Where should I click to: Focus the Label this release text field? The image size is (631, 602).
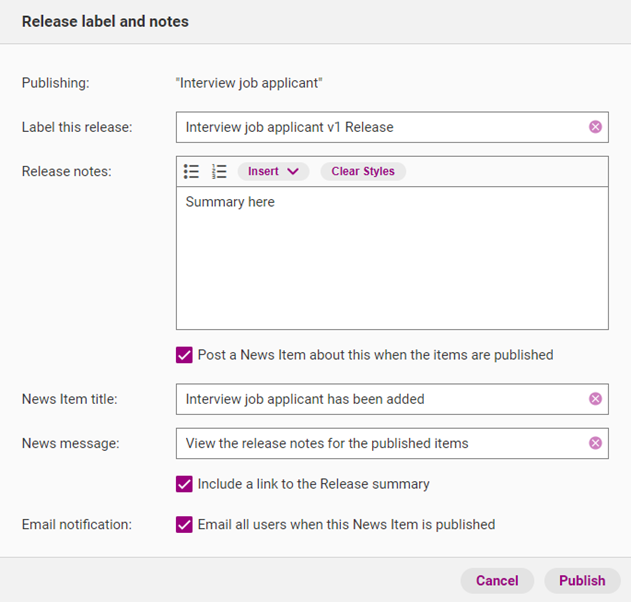(x=380, y=127)
